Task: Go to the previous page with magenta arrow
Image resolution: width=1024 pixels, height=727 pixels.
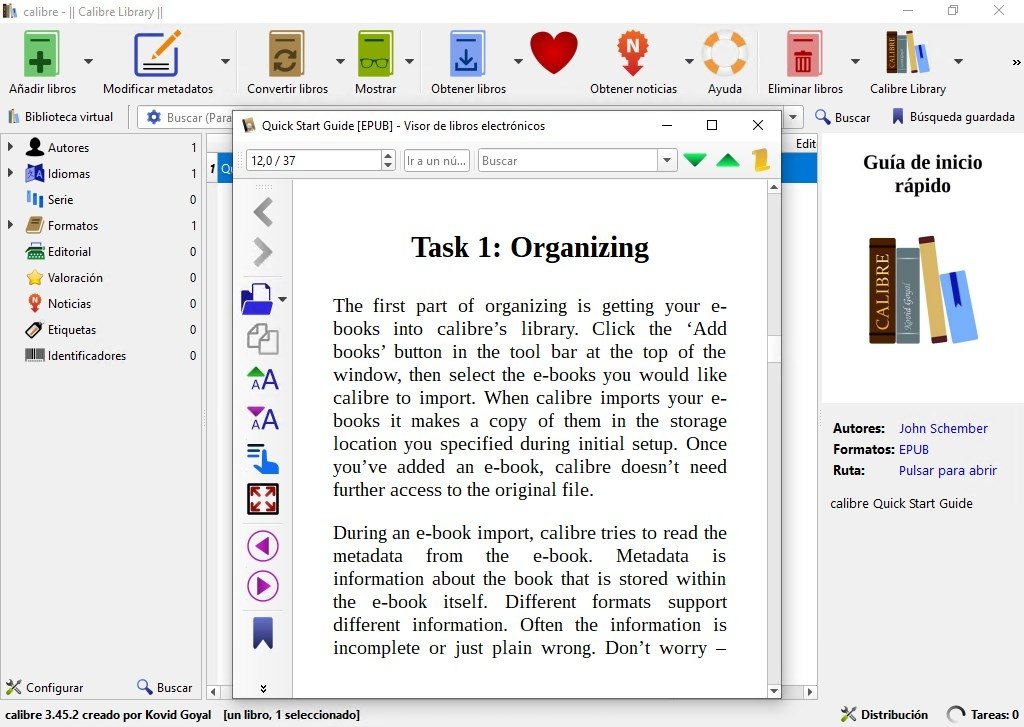Action: (x=263, y=546)
